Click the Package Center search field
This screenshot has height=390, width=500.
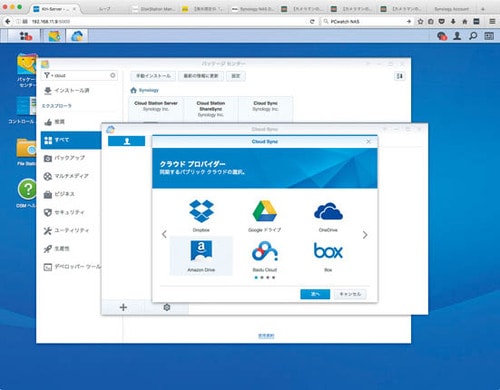click(x=79, y=76)
